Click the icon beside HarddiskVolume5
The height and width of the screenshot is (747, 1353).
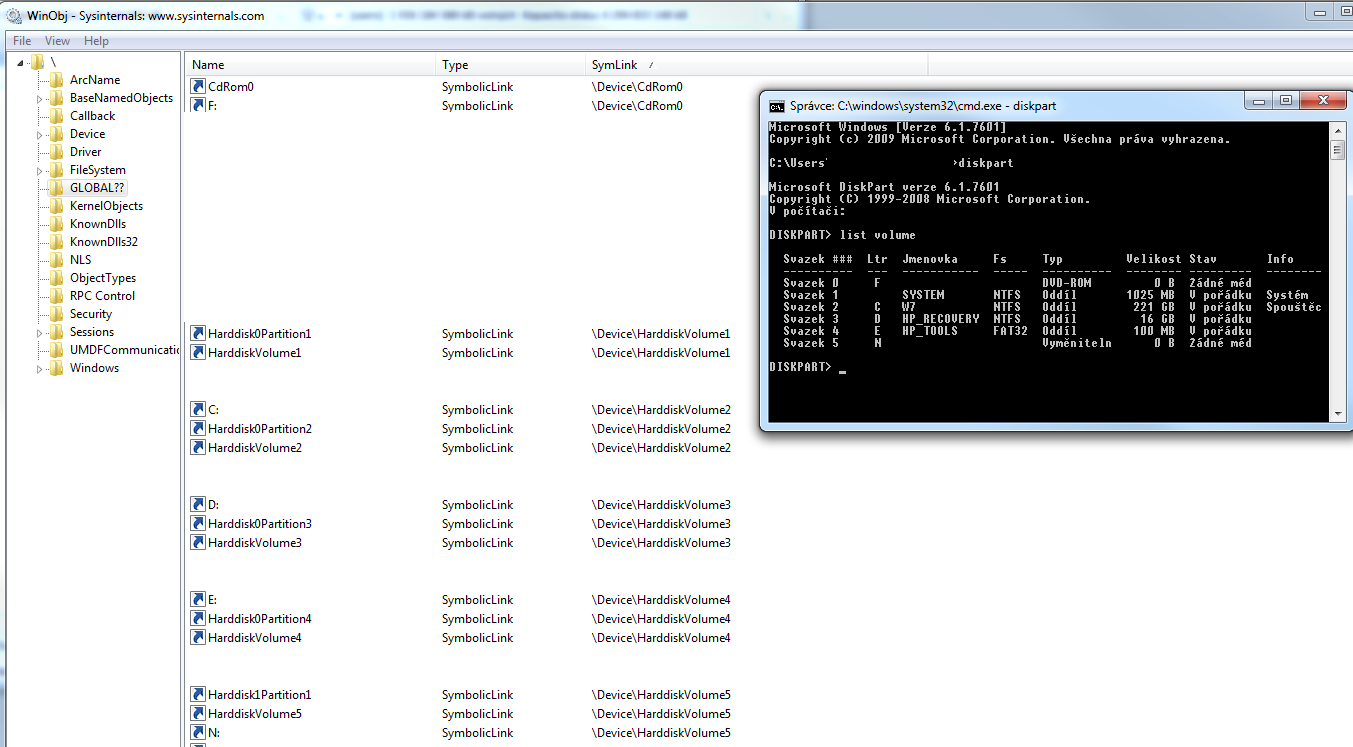(198, 714)
